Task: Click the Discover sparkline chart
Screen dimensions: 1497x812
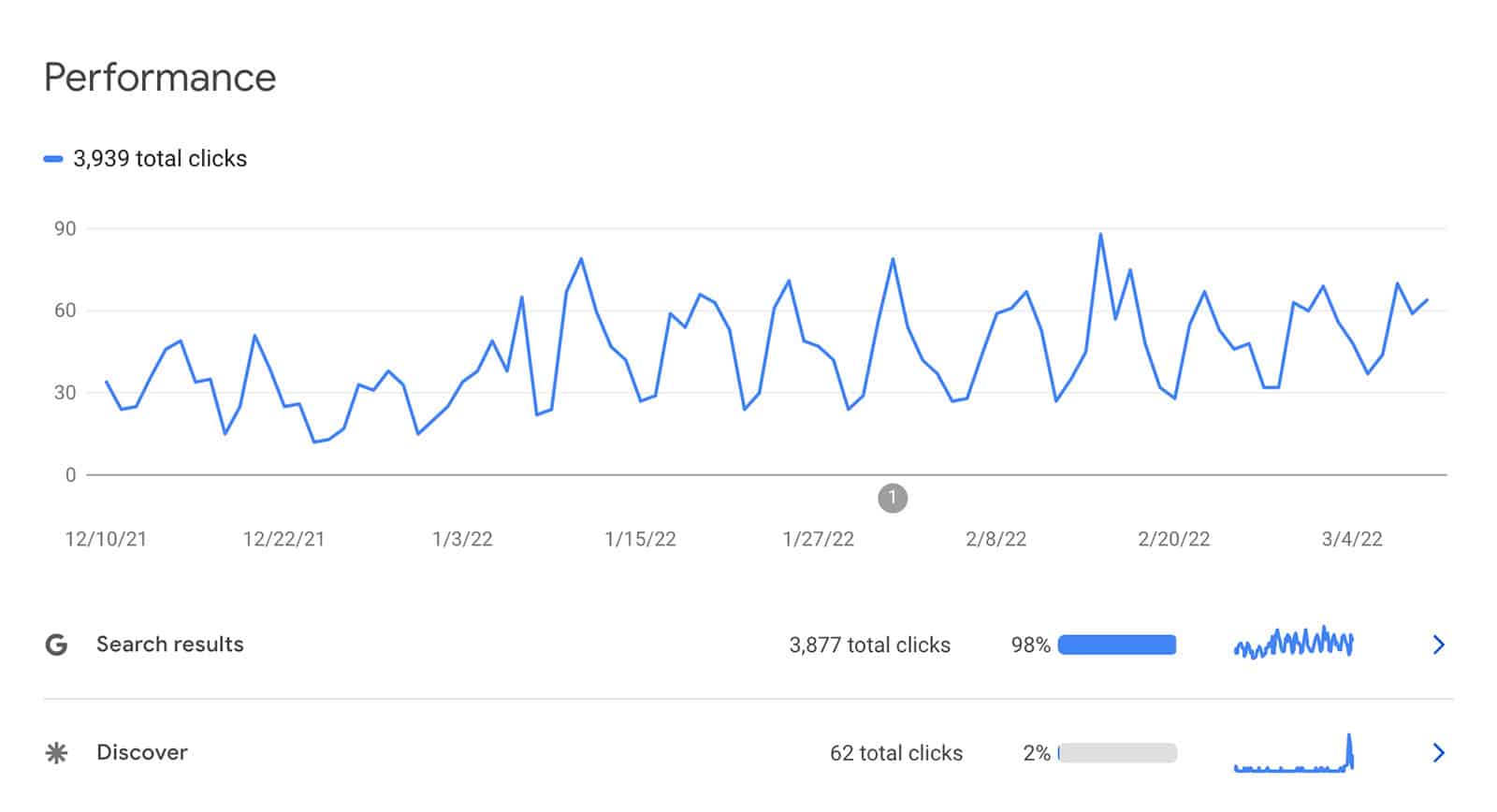Action: pos(1294,753)
